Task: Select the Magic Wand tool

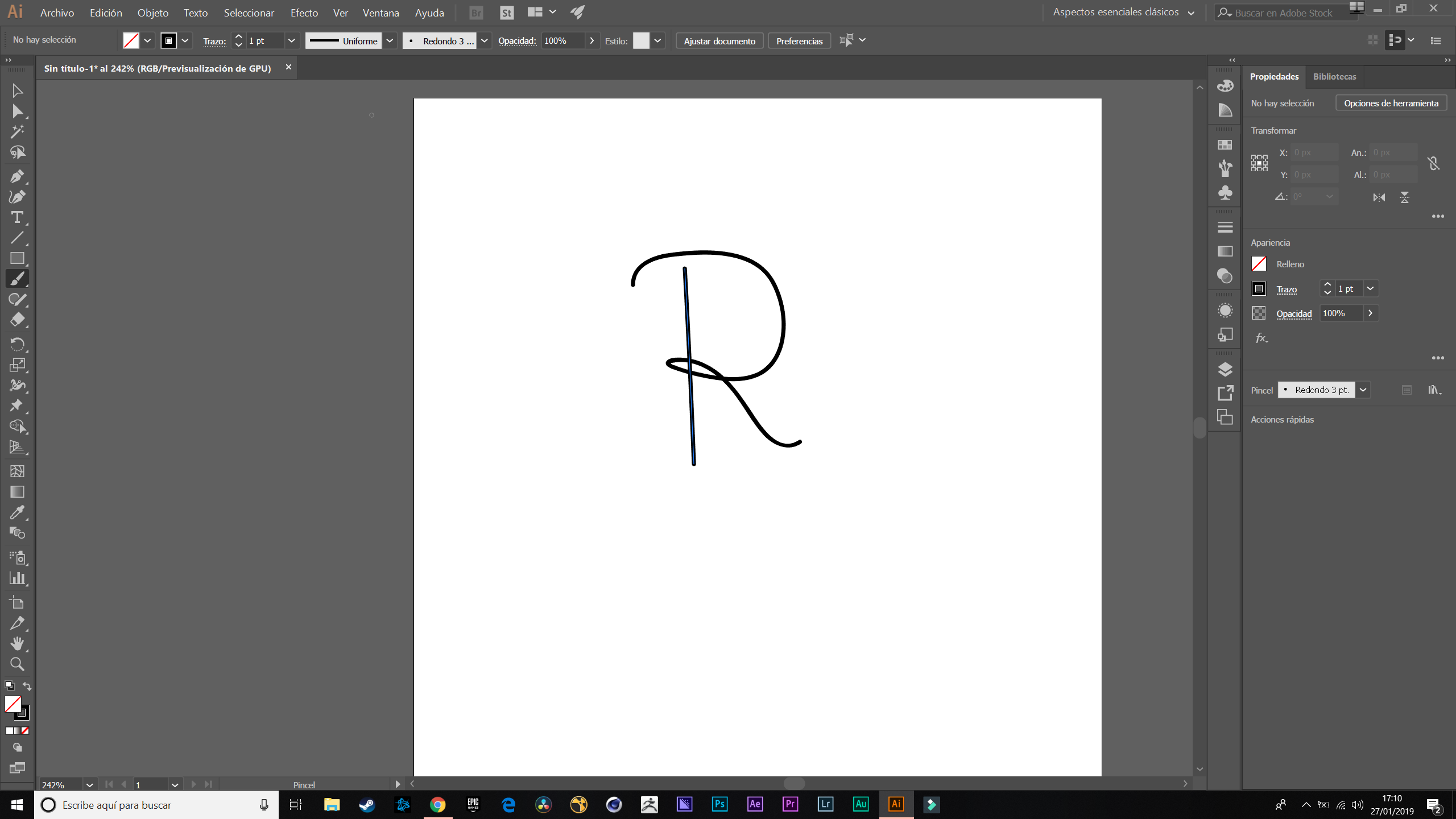Action: click(17, 131)
